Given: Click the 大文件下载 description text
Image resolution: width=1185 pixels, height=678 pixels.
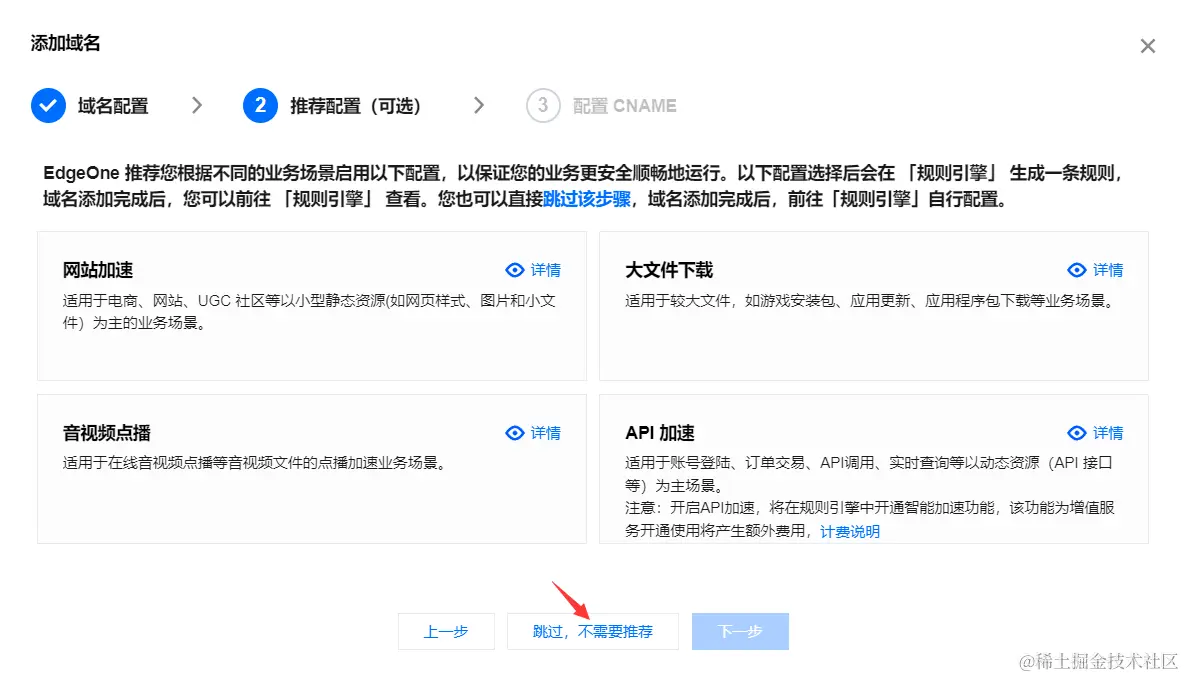Looking at the screenshot, I should (871, 301).
